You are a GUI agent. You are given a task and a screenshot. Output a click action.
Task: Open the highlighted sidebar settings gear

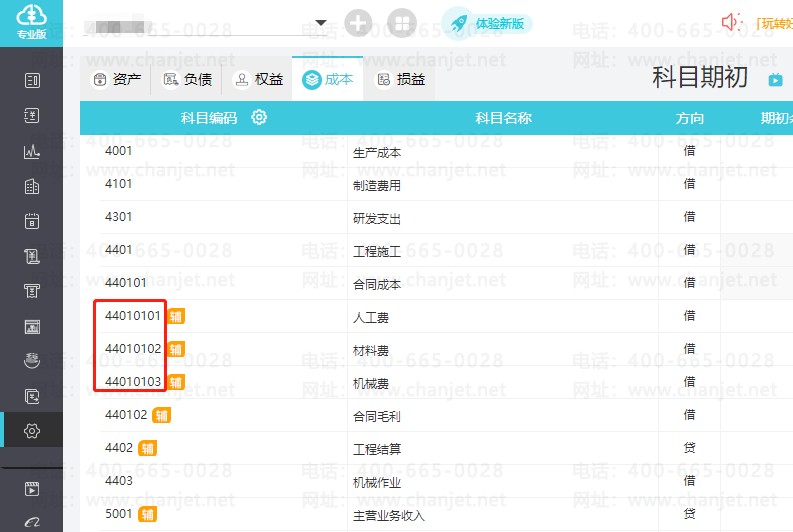point(32,431)
